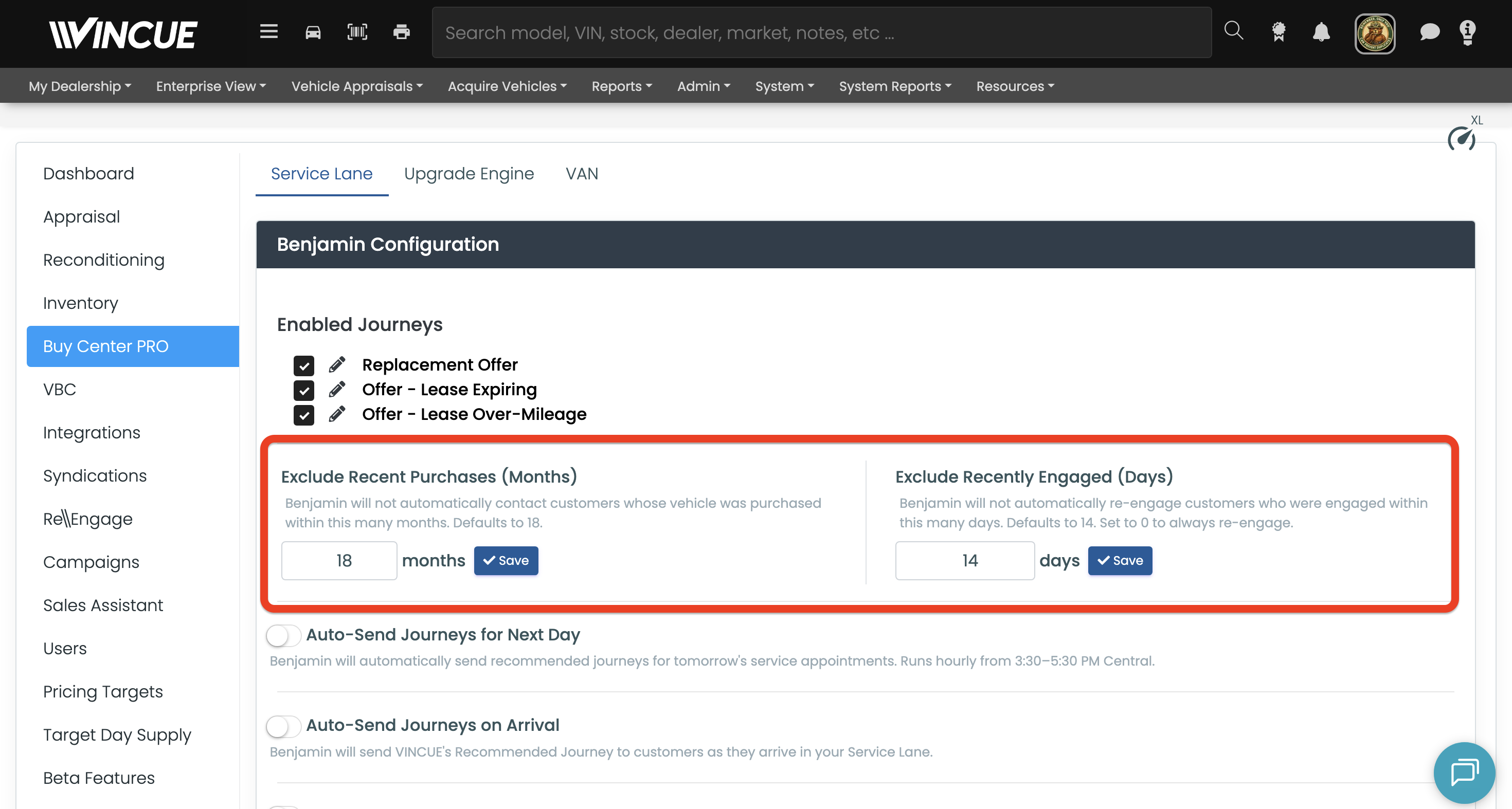Open the Acquire Vehicles dropdown
Image resolution: width=1512 pixels, height=809 pixels.
tap(507, 86)
